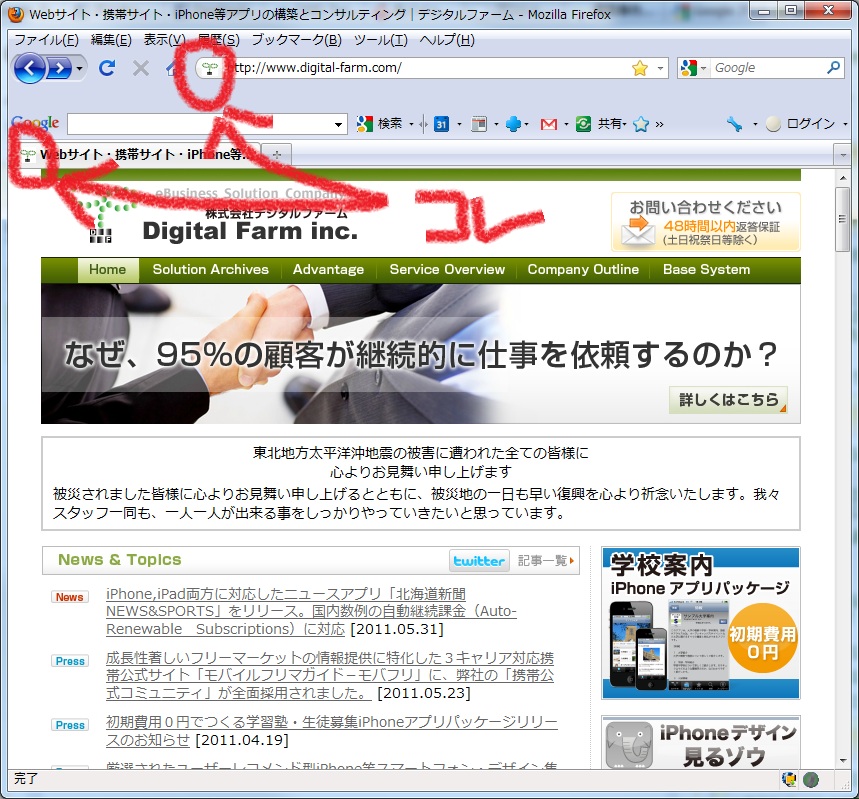
Task: Click the ログイン button on Google toolbar
Action: (801, 124)
